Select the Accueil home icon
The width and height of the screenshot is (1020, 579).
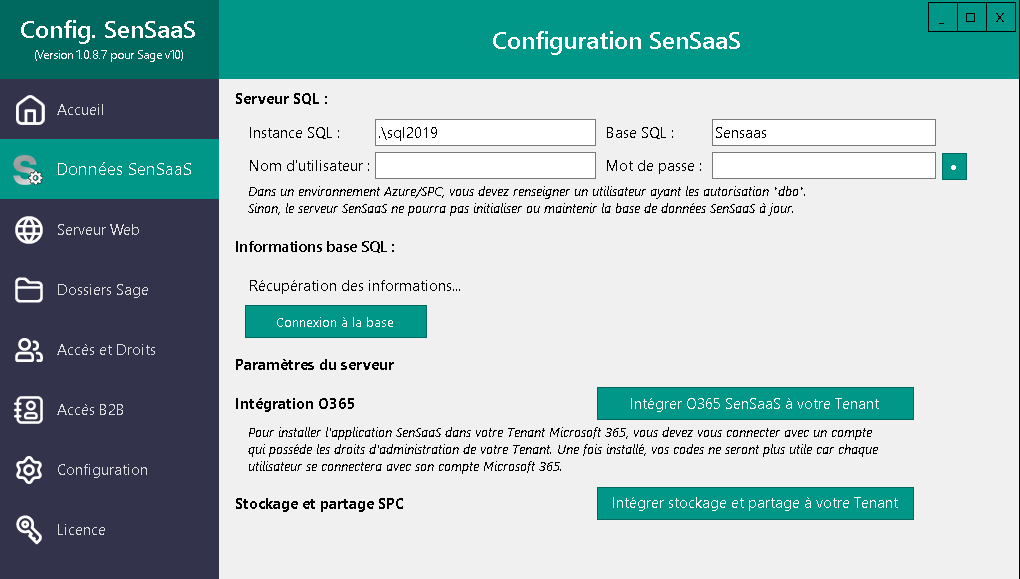[29, 110]
